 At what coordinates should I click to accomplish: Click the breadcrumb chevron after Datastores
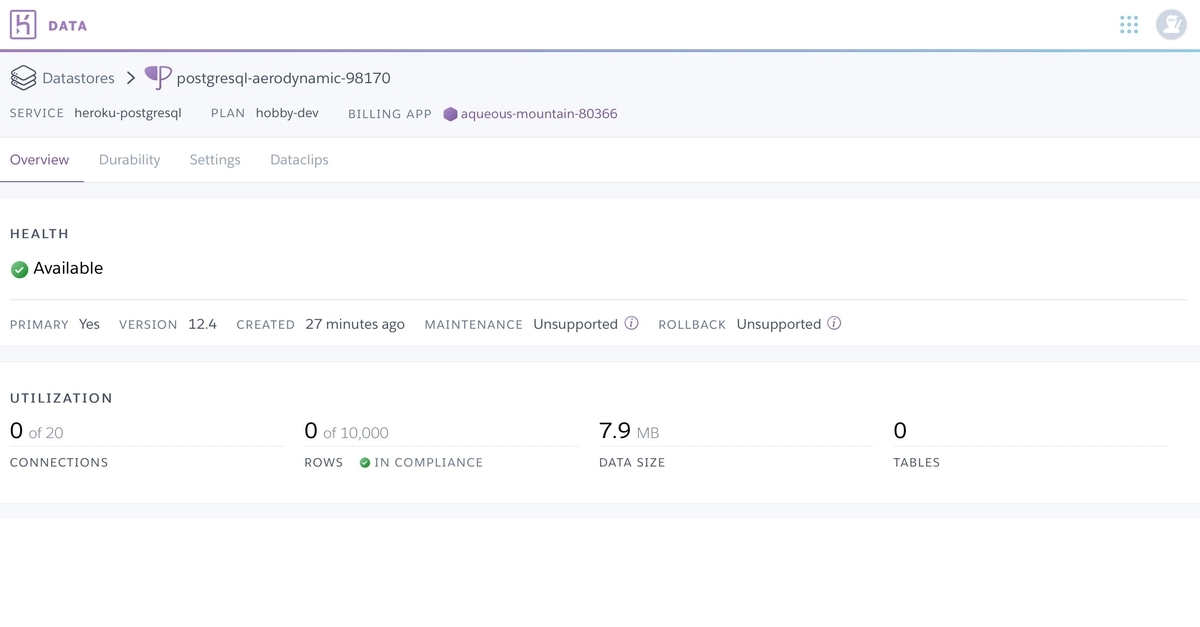click(131, 78)
